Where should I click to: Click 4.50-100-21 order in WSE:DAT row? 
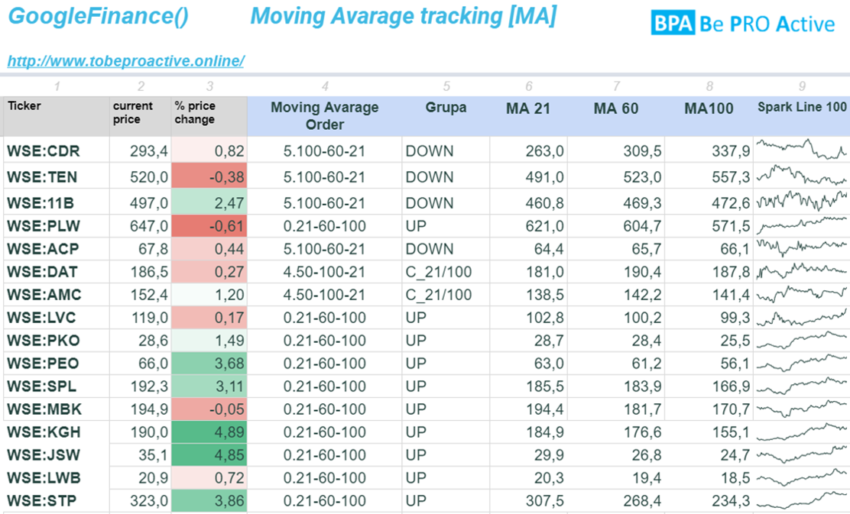[x=325, y=272]
